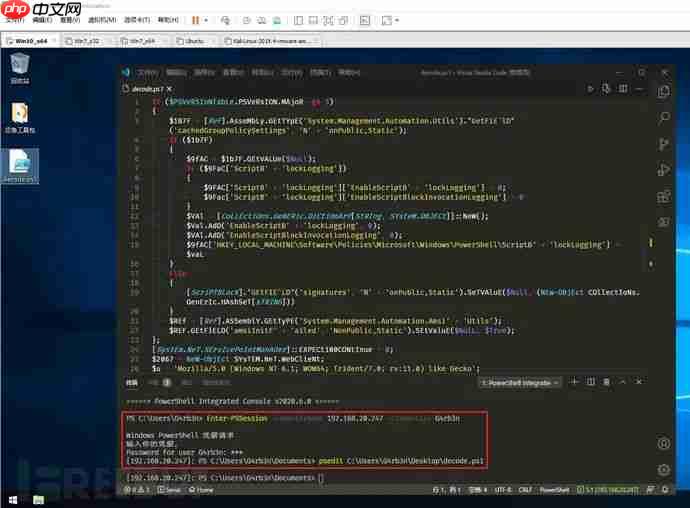Image resolution: width=690 pixels, height=508 pixels.
Task: Switch to the Win7_x64 VM tab
Action: click(143, 41)
